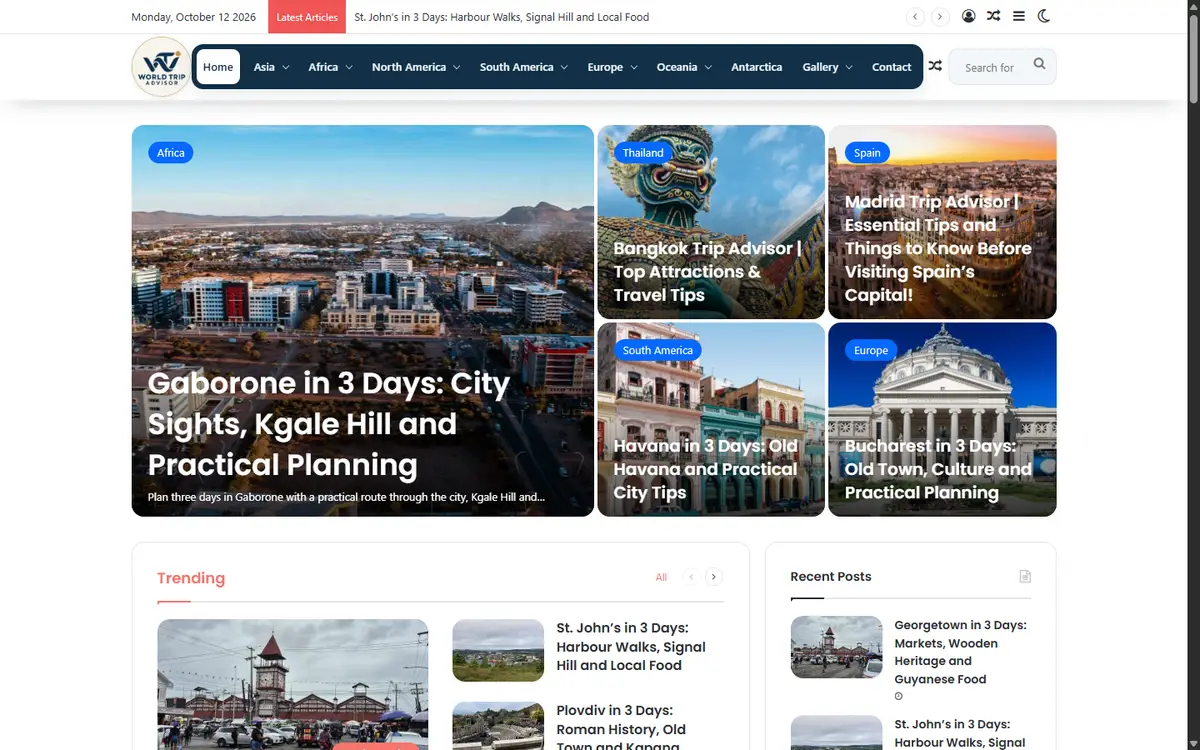
Task: Select the All filter in Trending
Action: (661, 577)
